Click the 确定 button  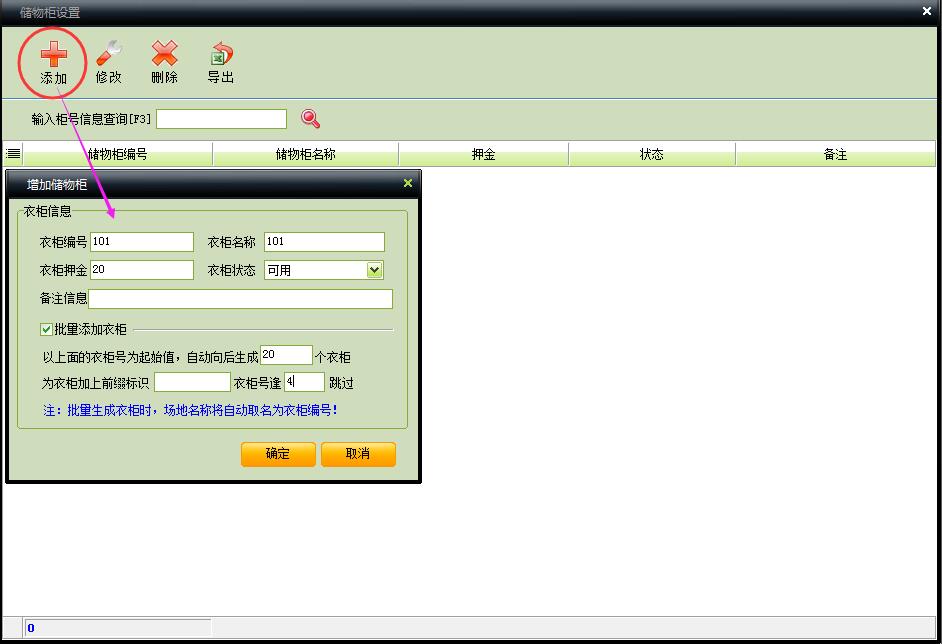(x=278, y=454)
